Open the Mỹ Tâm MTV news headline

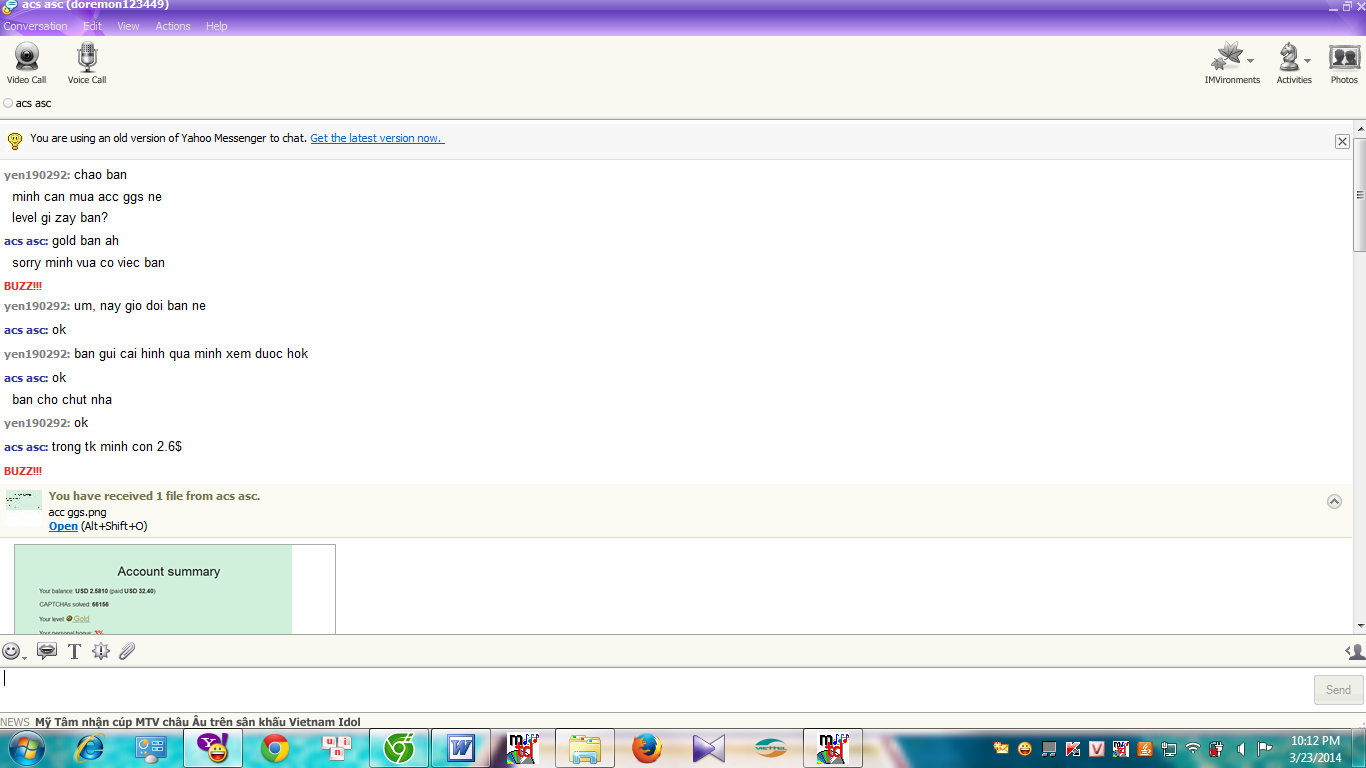click(x=198, y=722)
